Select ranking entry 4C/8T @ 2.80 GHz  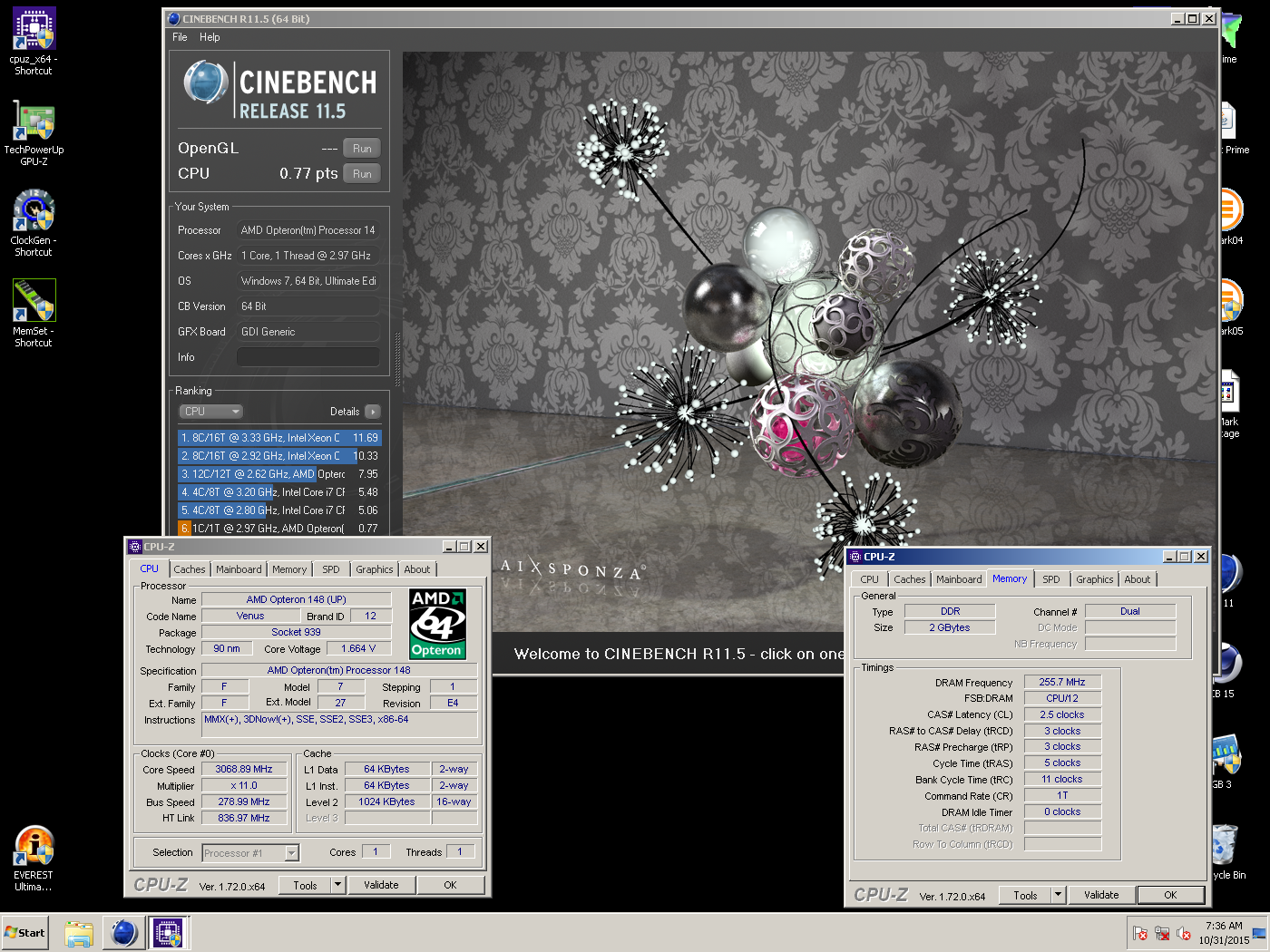pos(279,510)
